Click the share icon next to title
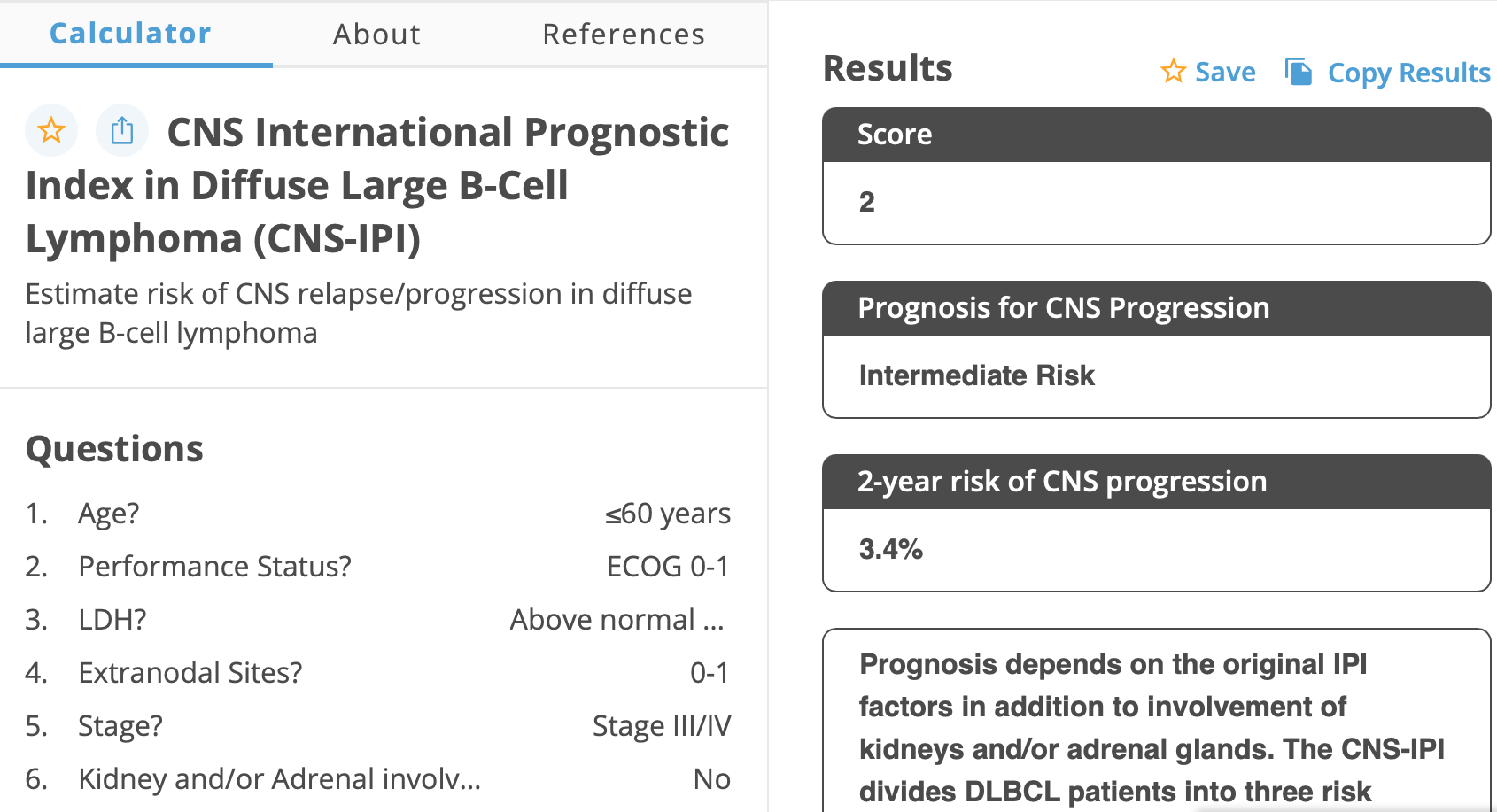 [x=122, y=131]
